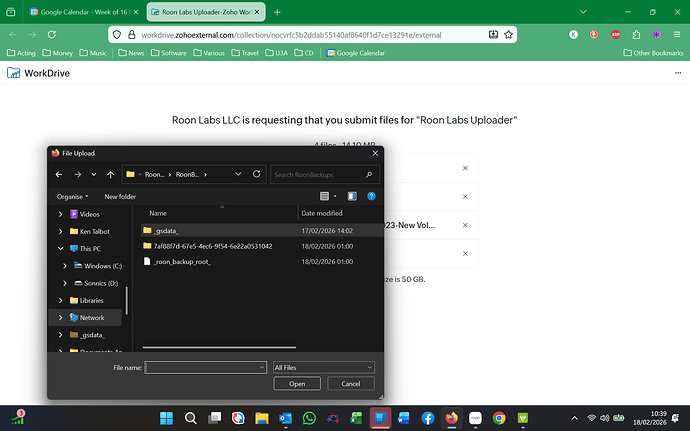
Task: Select the _roon_backup_root_ file
Action: click(x=182, y=261)
